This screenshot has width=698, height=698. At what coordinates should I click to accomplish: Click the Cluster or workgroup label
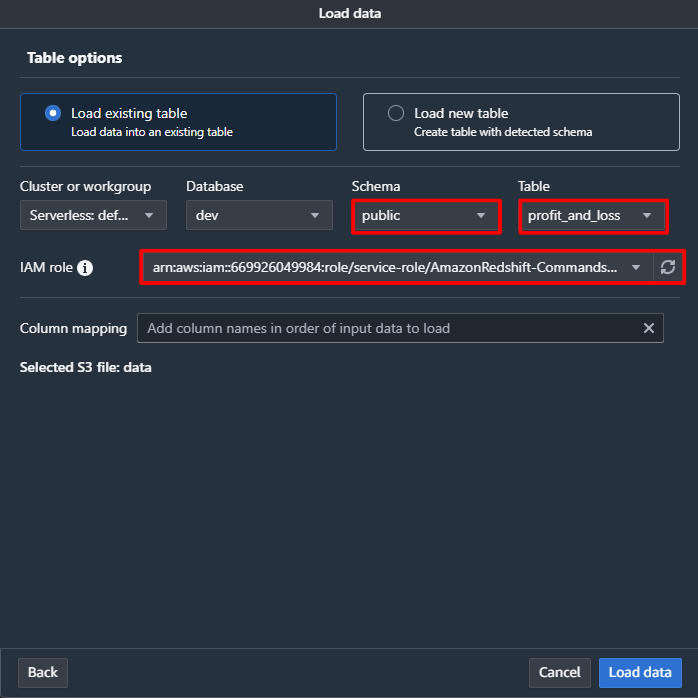pyautogui.click(x=85, y=186)
